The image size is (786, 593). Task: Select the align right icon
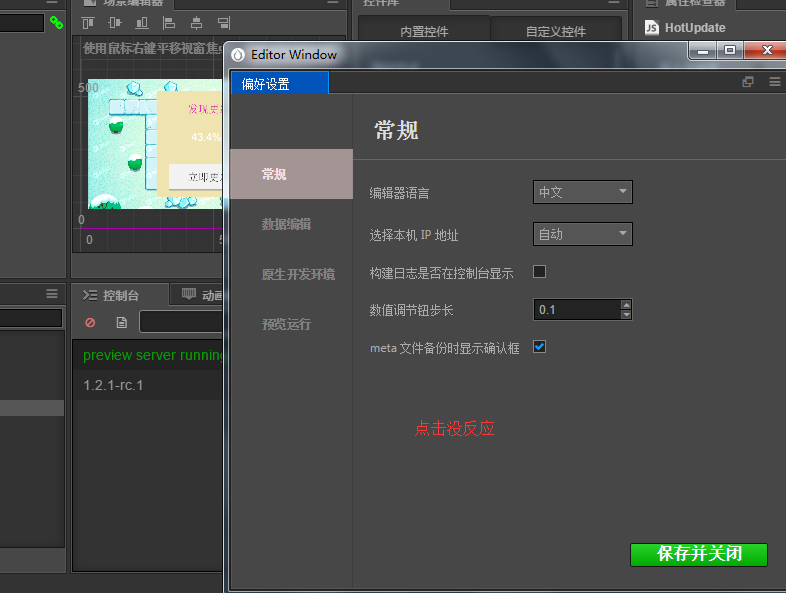pyautogui.click(x=224, y=23)
